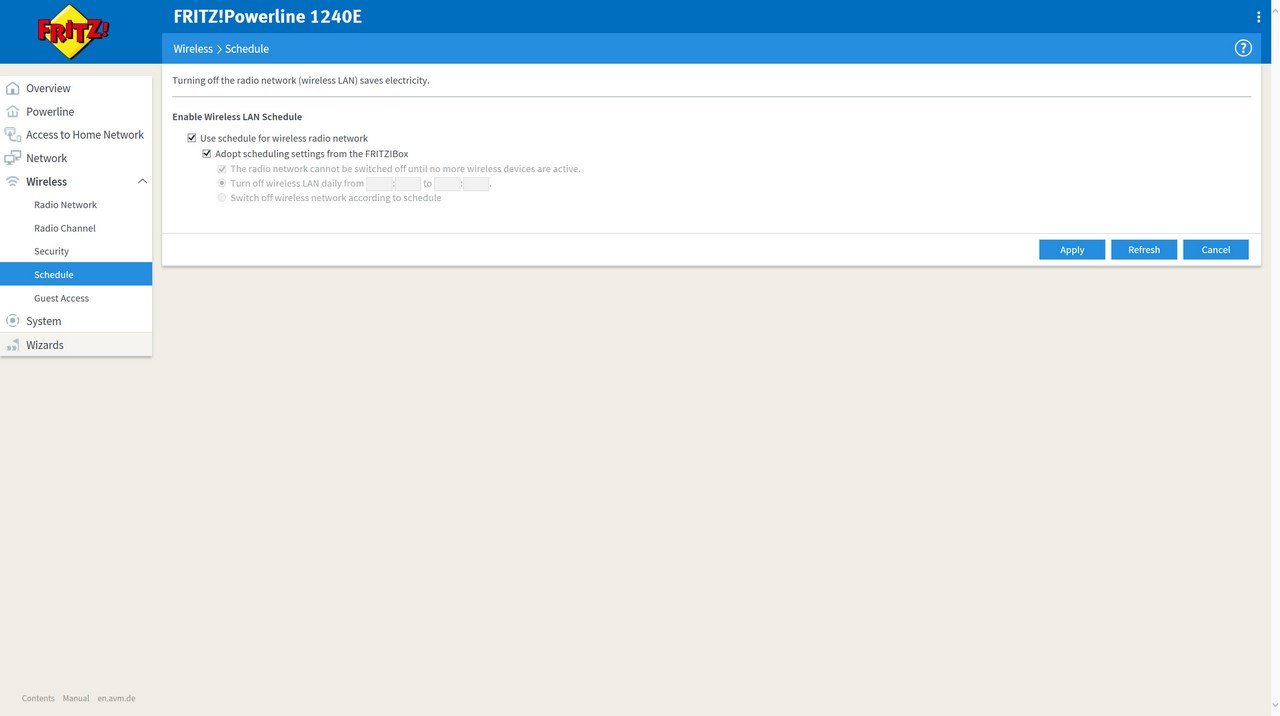This screenshot has height=716, width=1280.
Task: Click the end hour input field
Action: coord(447,184)
